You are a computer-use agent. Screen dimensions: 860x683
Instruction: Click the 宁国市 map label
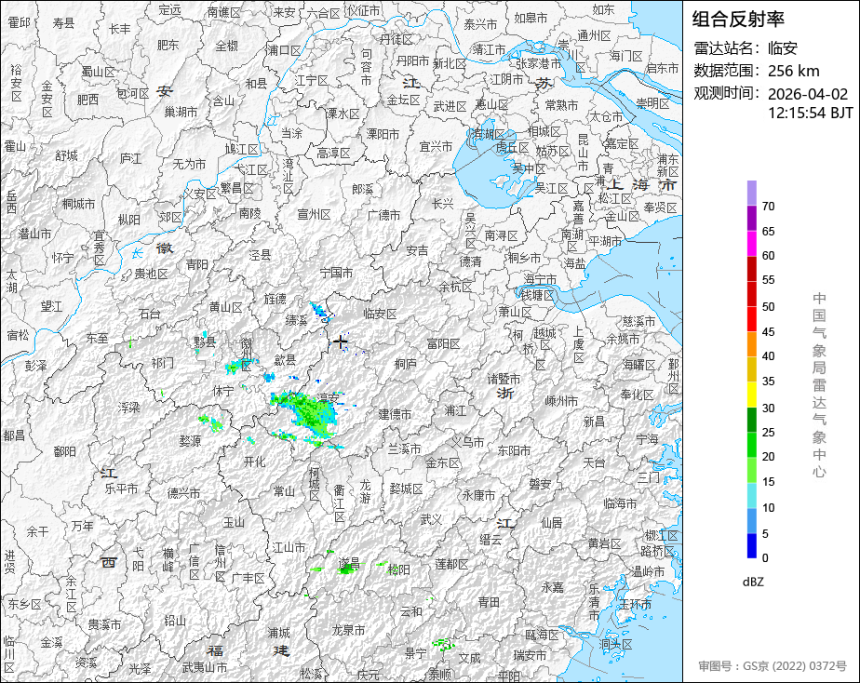coord(336,273)
